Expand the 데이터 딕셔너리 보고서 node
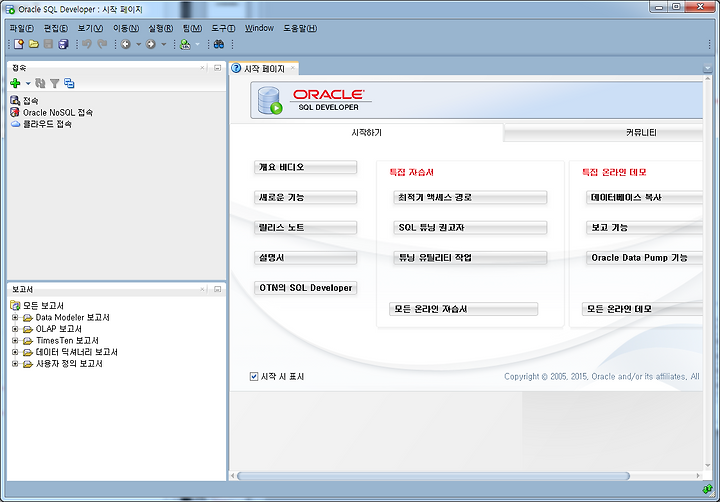The image size is (720, 502). [15, 352]
